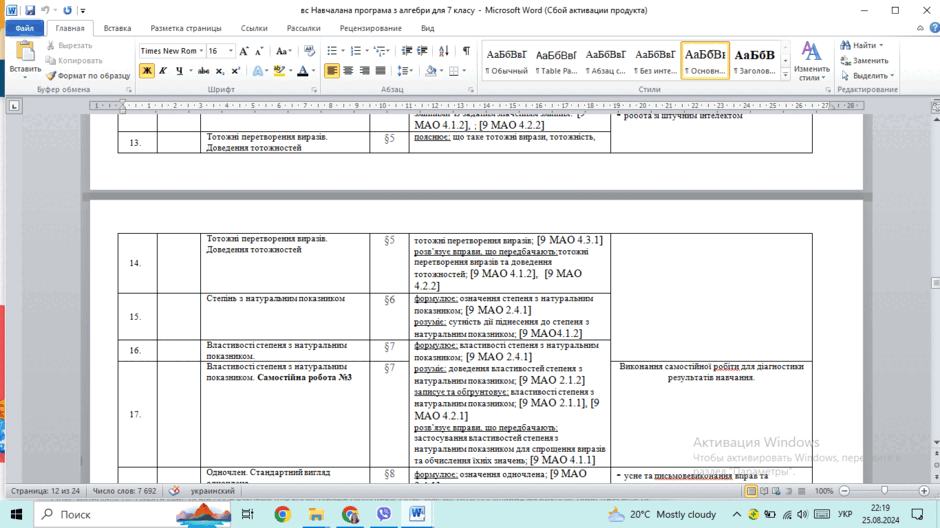
Task: Switch to Вставка tab
Action: pos(117,28)
